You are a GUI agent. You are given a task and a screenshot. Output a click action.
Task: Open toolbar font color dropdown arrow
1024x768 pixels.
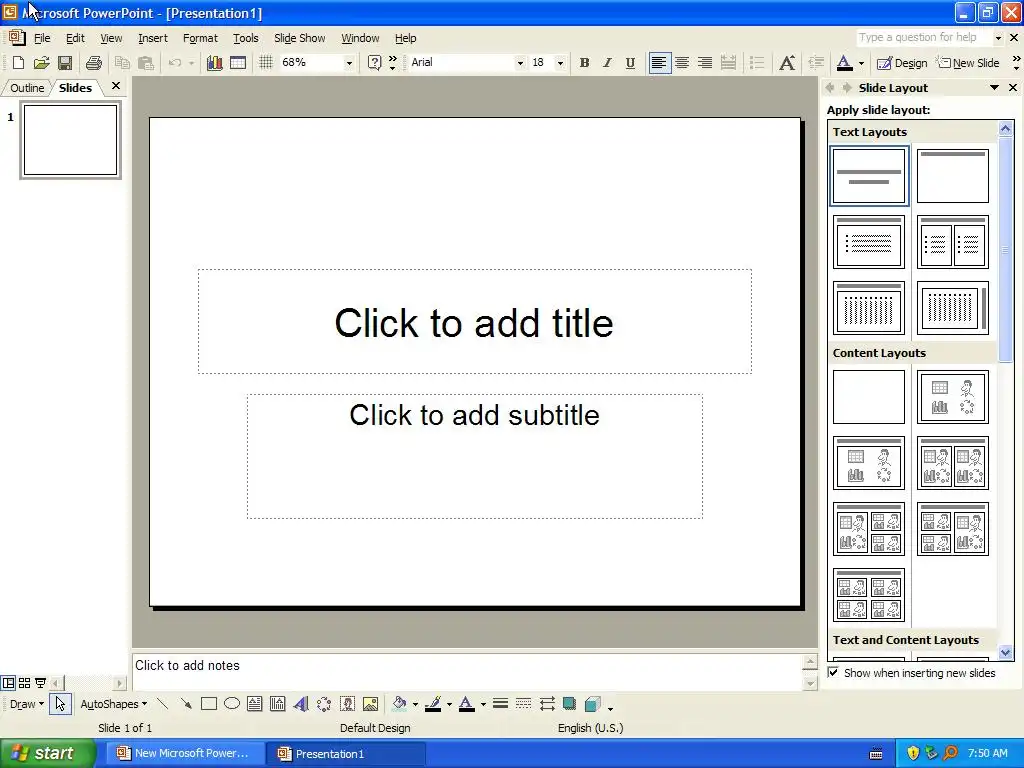coord(861,63)
